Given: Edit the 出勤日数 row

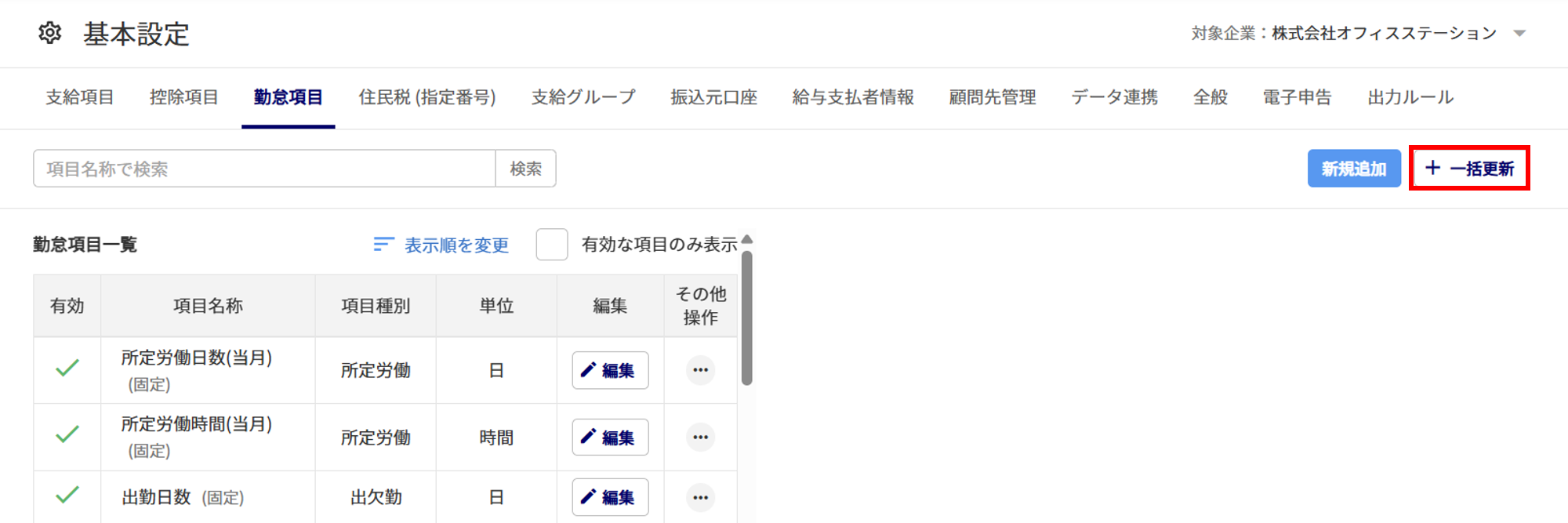Looking at the screenshot, I should tap(610, 497).
